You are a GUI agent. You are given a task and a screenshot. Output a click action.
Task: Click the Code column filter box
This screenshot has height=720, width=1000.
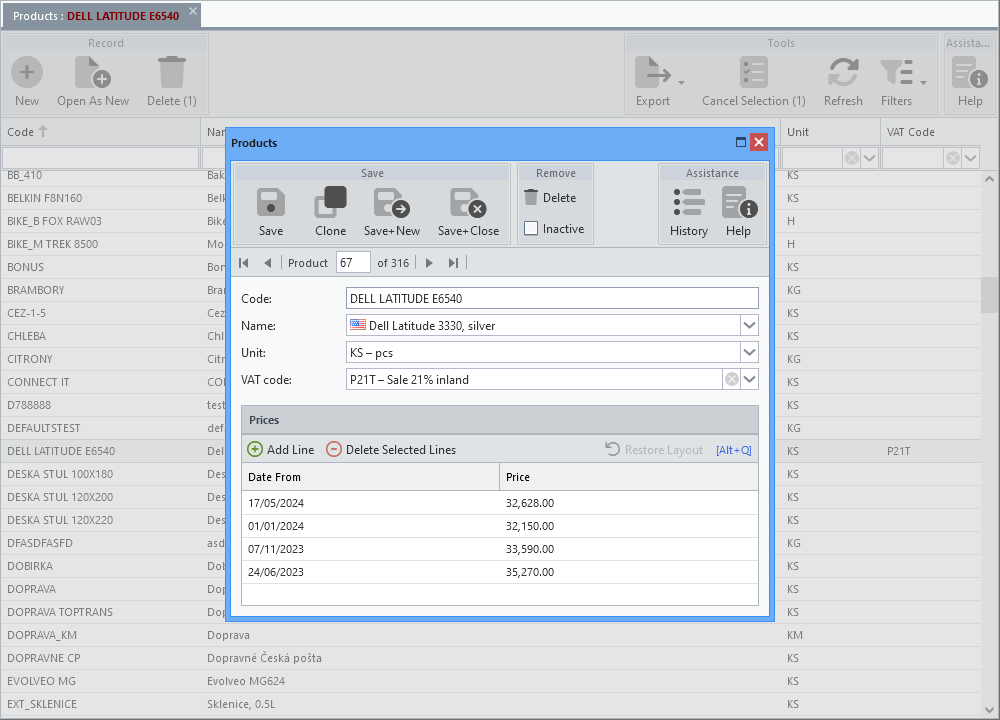tap(100, 158)
